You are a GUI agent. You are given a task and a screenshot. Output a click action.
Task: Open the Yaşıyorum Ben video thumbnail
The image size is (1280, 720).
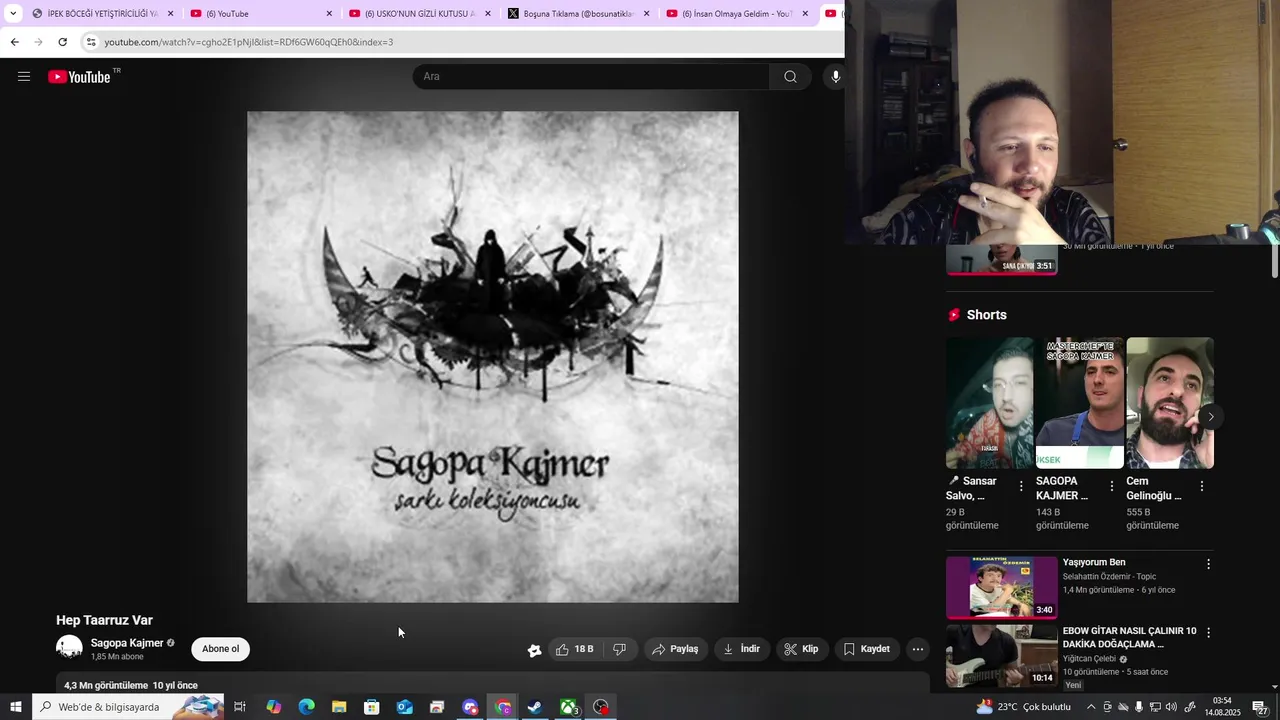[1002, 588]
